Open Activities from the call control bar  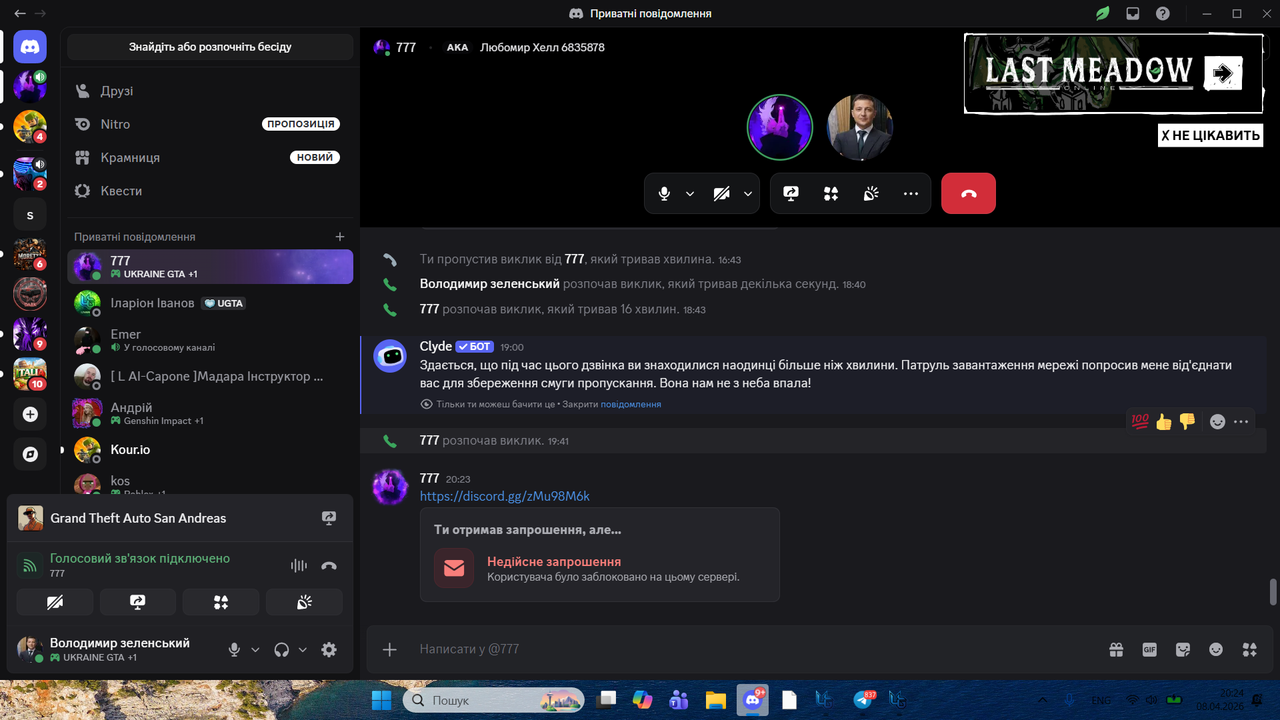click(831, 194)
